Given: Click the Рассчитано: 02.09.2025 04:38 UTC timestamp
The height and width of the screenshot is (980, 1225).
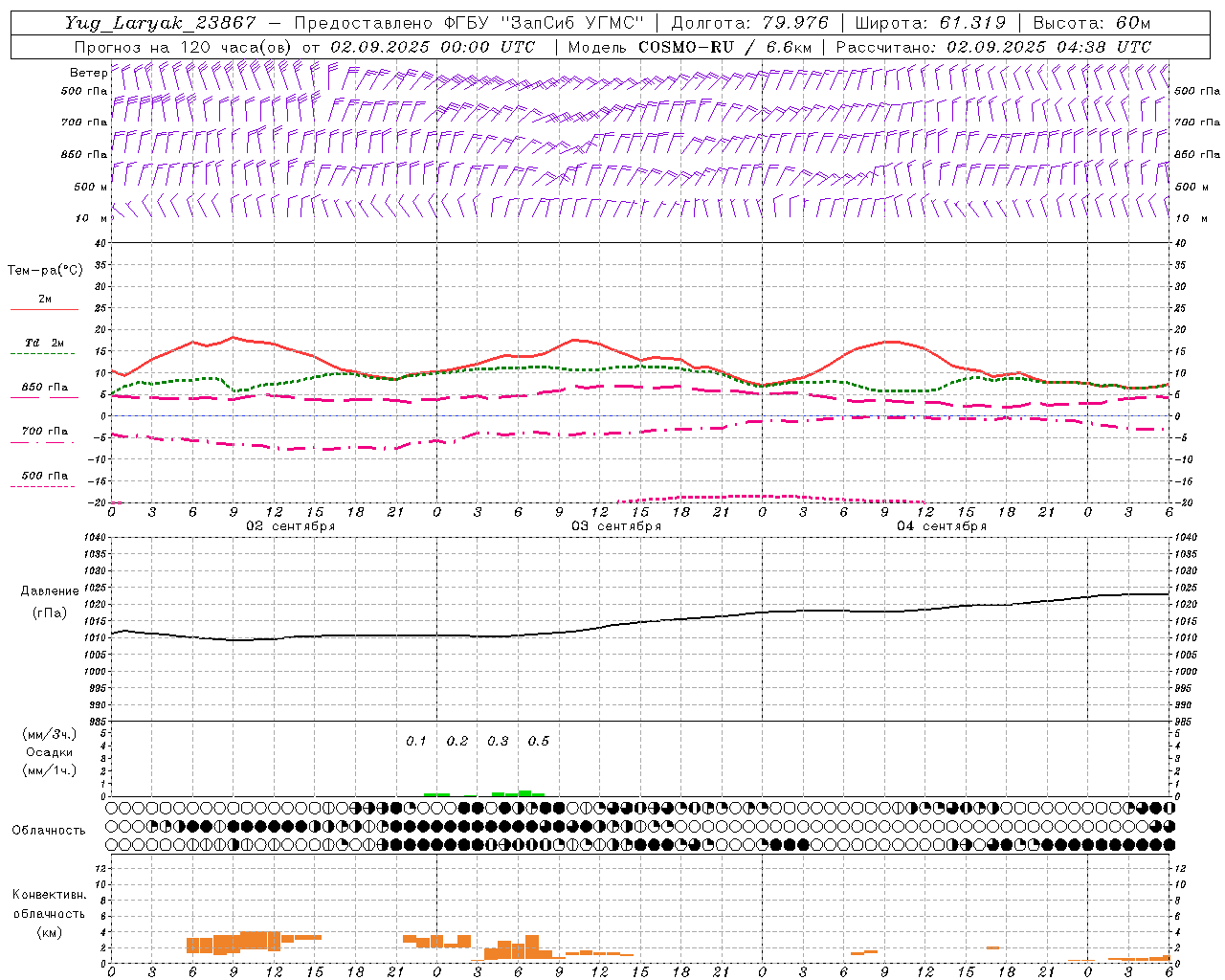Looking at the screenshot, I should [993, 47].
